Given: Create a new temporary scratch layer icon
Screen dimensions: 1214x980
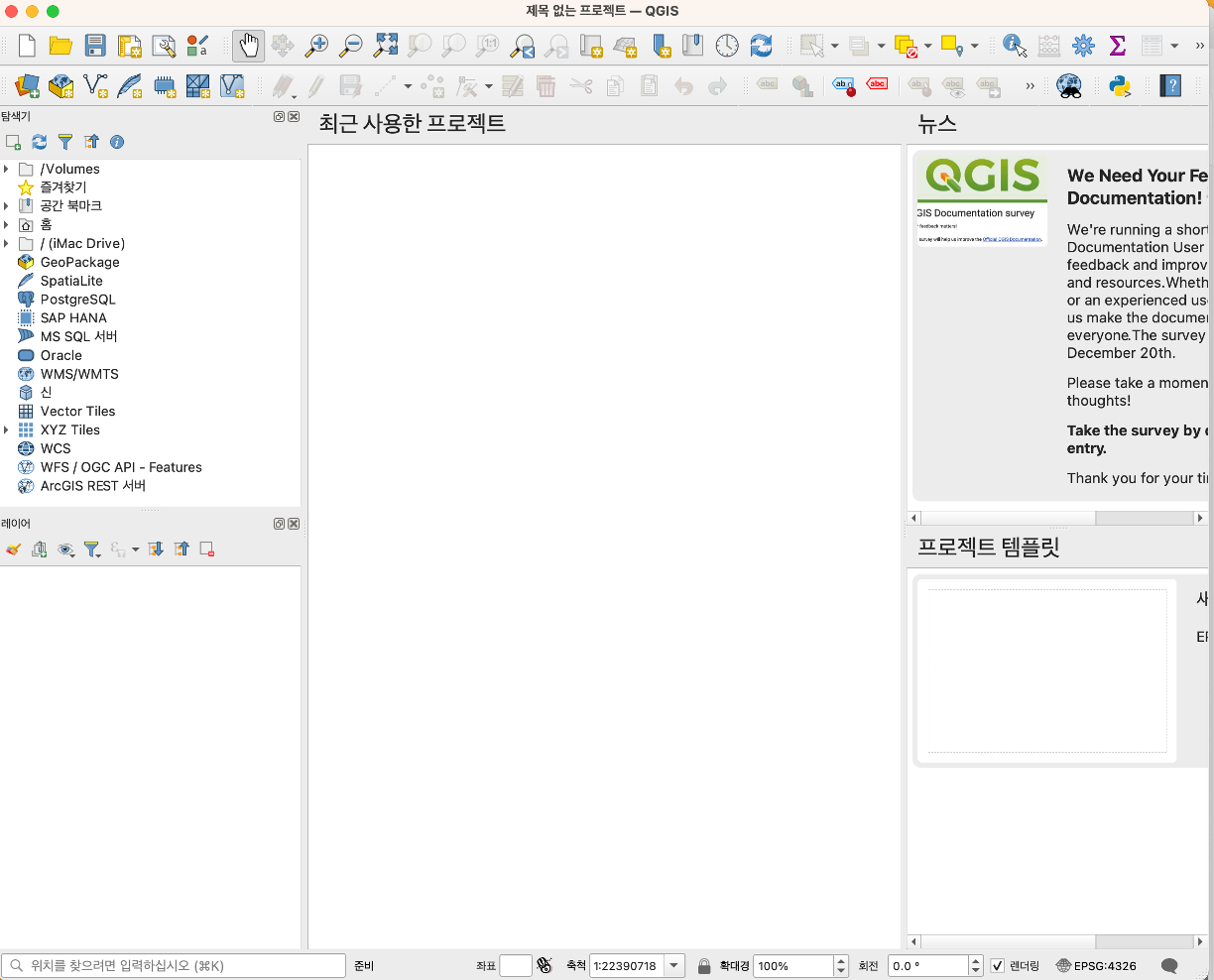Looking at the screenshot, I should click(x=165, y=86).
